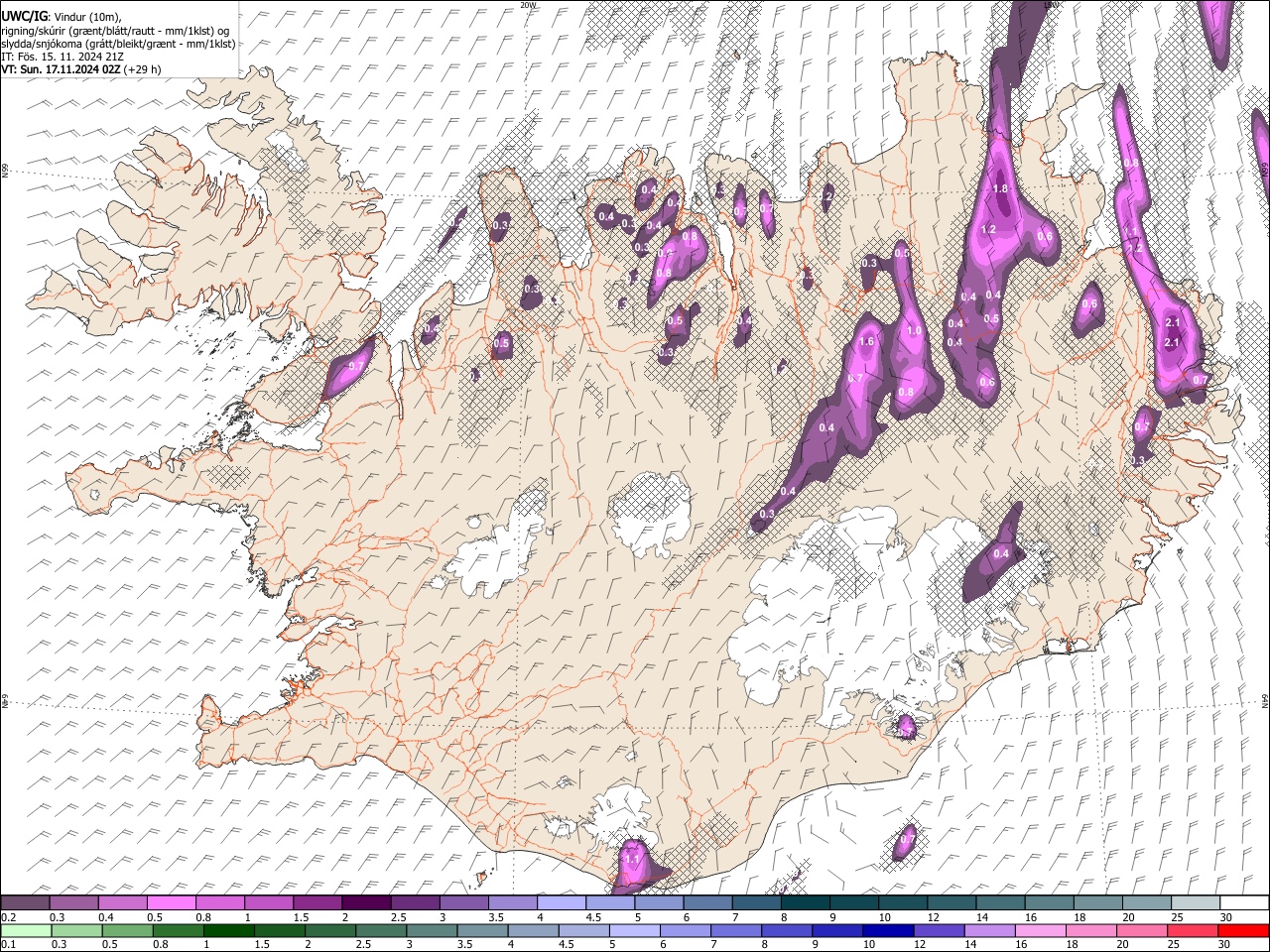Image resolution: width=1270 pixels, height=952 pixels.
Task: Click the 'IT: Fös. 15. 11. 2024 21Z' line
Action: (63, 57)
